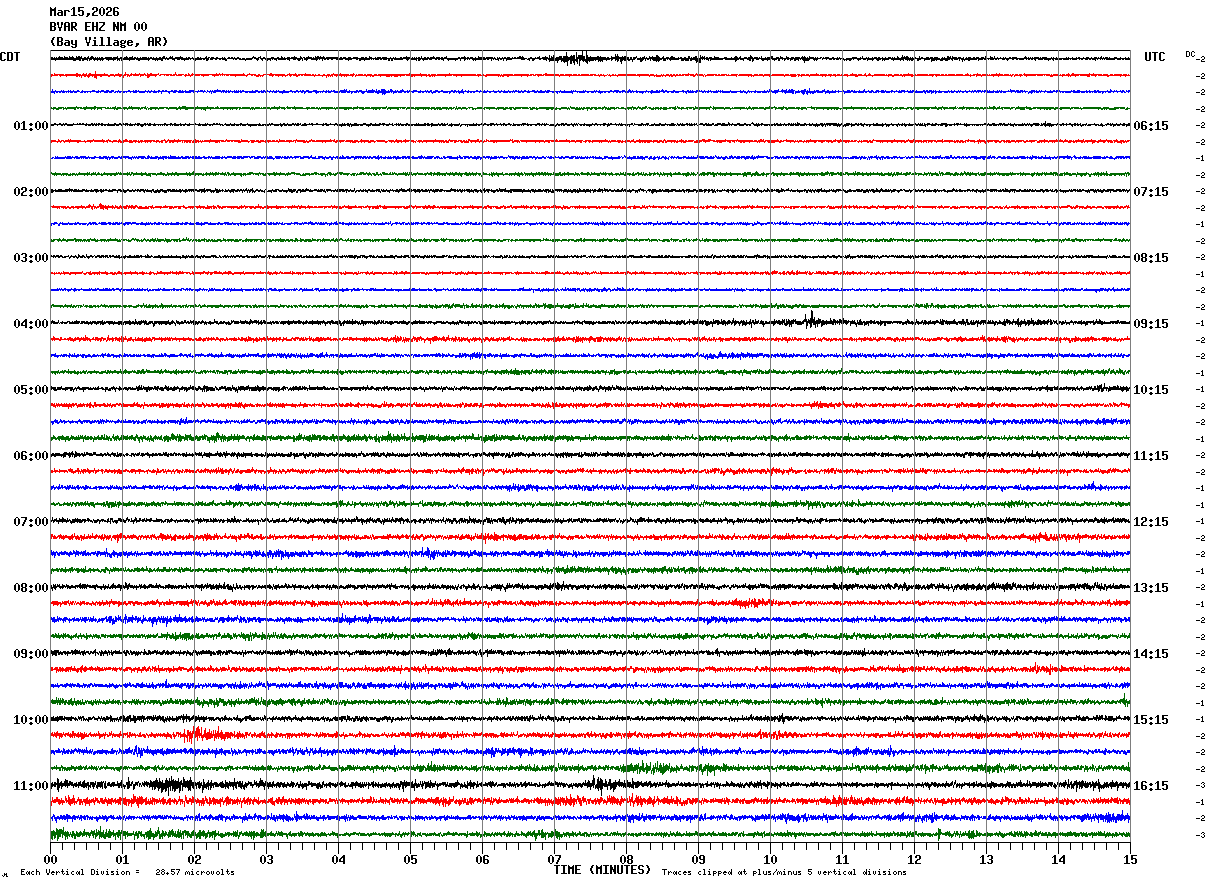This screenshot has width=1210, height=886.
Task: Select the '03:00' CDT time label
Action: [31, 258]
